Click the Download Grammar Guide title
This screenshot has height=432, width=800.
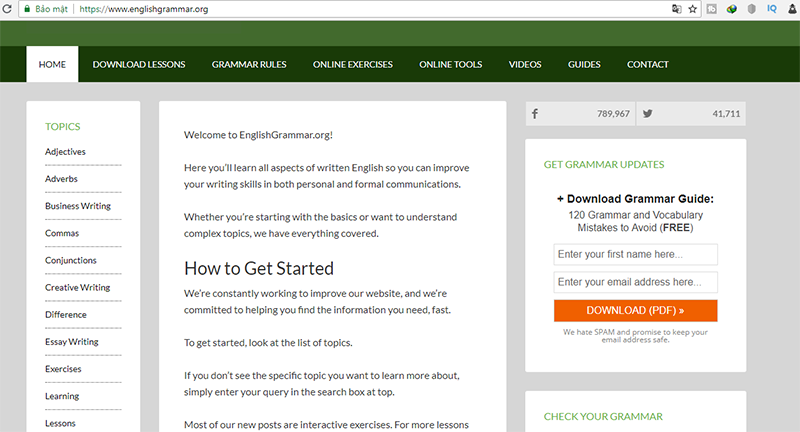pyautogui.click(x=635, y=199)
